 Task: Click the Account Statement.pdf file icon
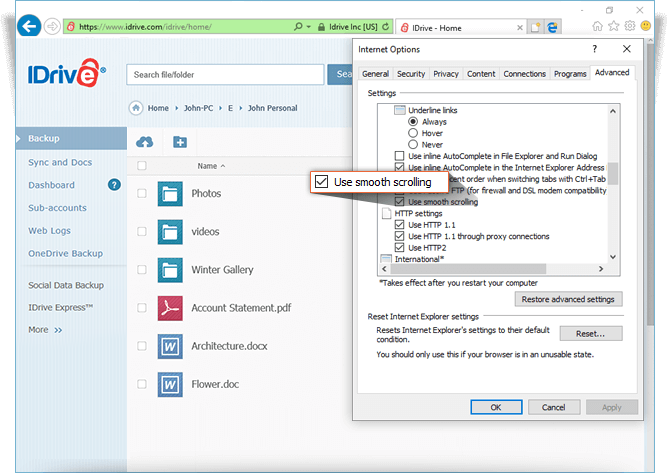pos(170,308)
